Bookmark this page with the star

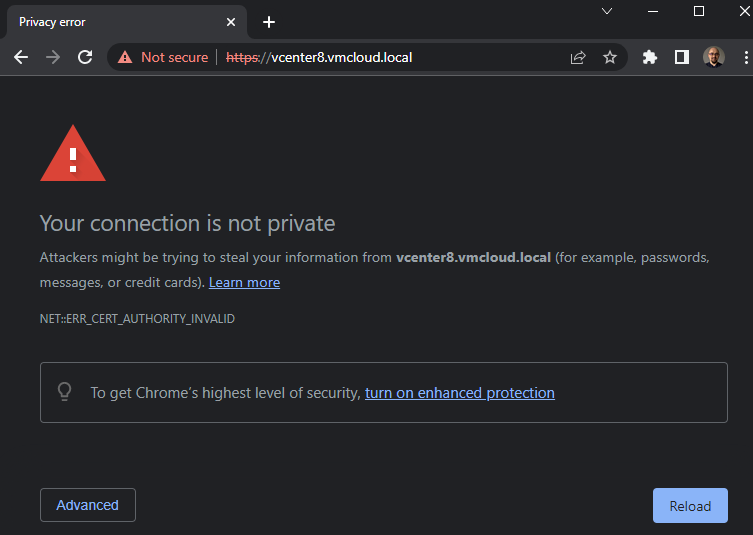coord(610,57)
